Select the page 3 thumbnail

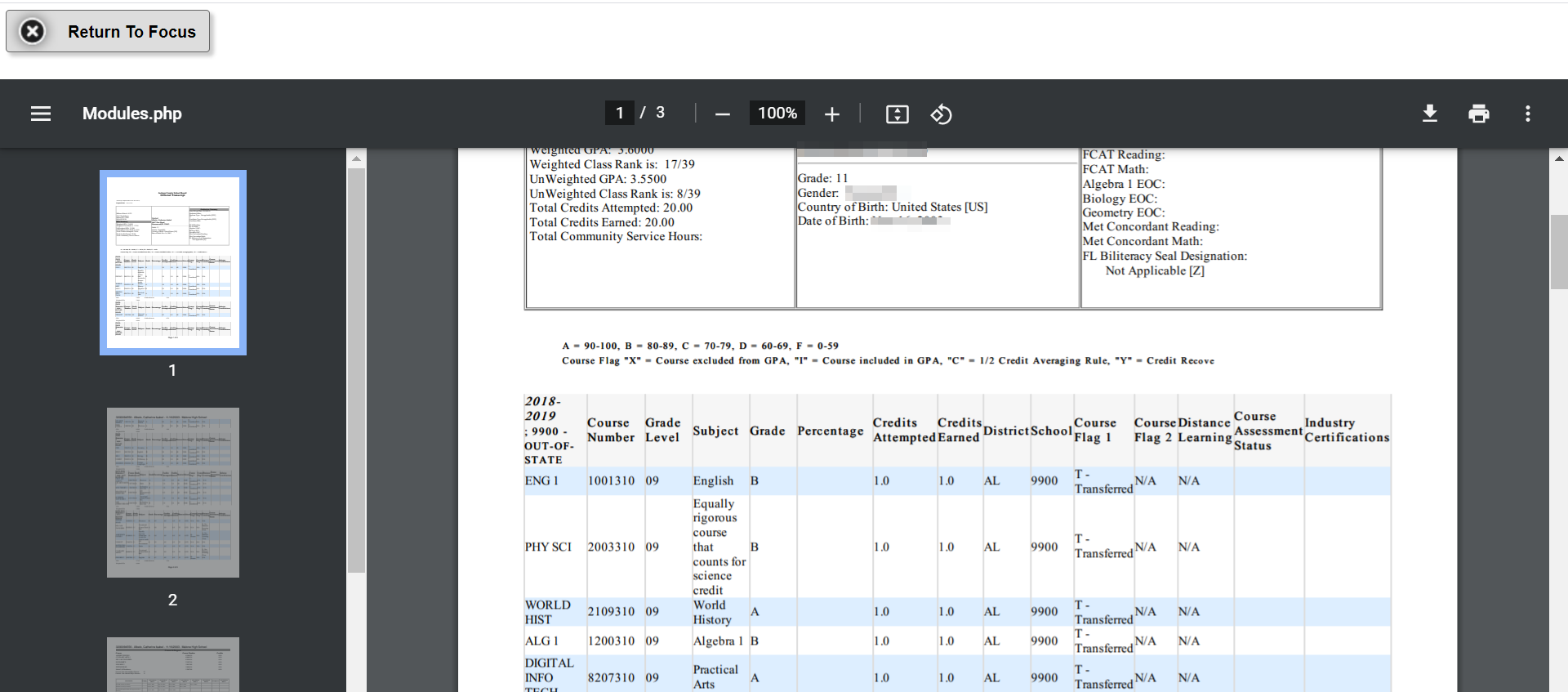pyautogui.click(x=173, y=664)
